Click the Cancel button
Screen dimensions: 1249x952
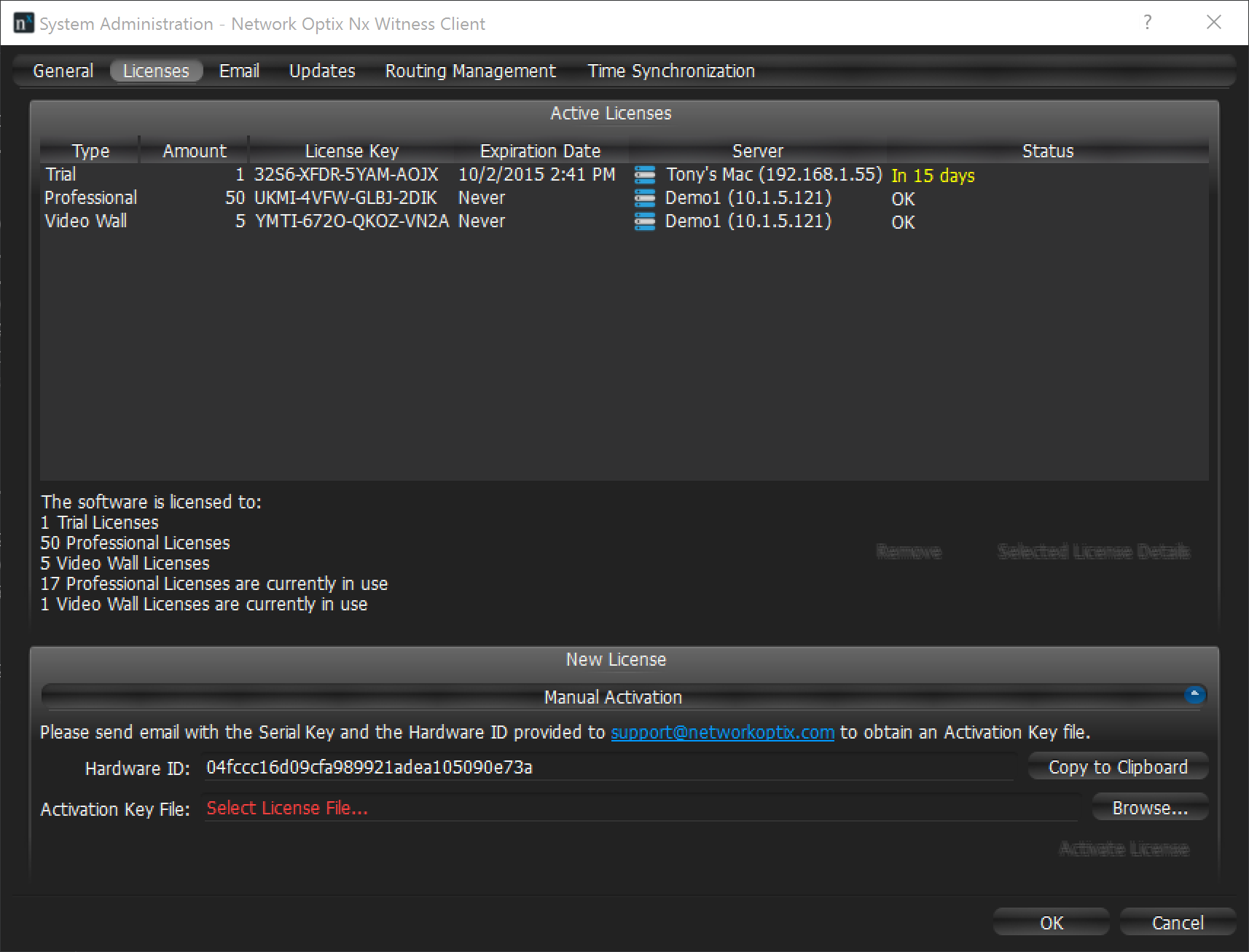point(1178,923)
